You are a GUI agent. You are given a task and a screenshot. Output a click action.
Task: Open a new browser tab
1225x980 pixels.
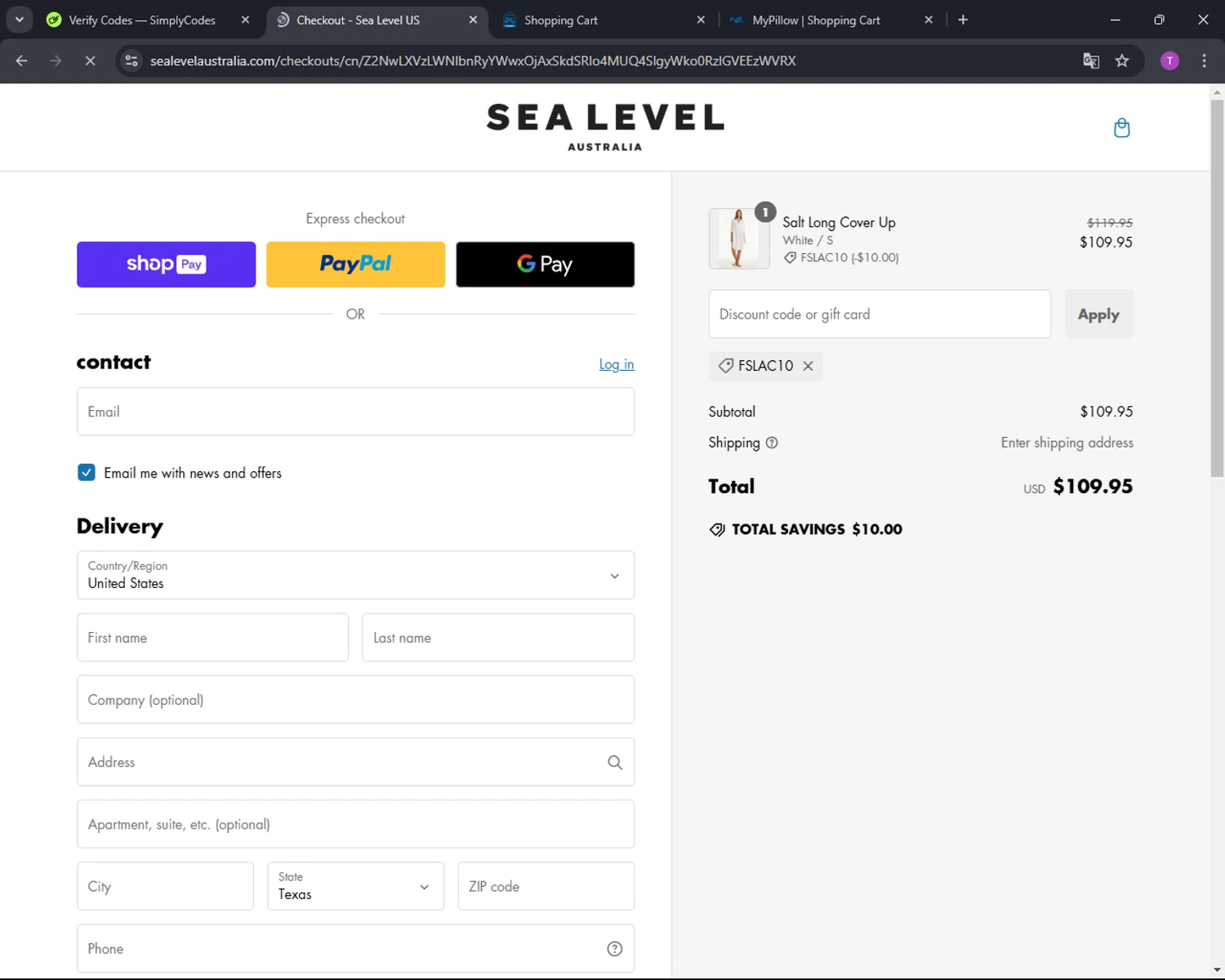point(963,20)
